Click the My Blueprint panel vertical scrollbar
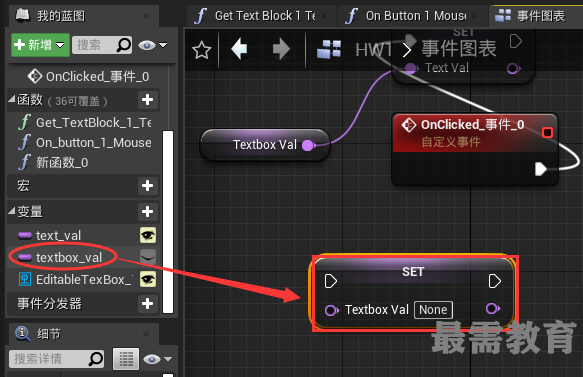 click(x=168, y=222)
